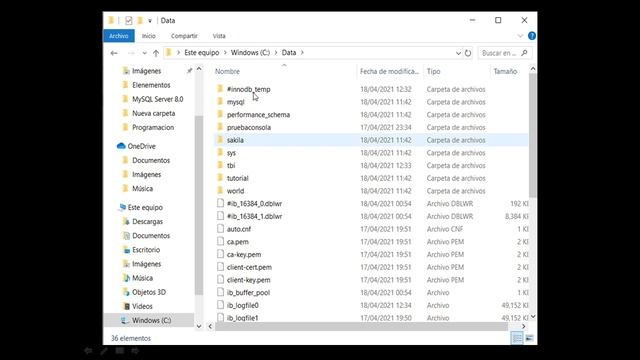Click the OneDrive cloud icon
The width and height of the screenshot is (640, 360).
click(x=121, y=146)
